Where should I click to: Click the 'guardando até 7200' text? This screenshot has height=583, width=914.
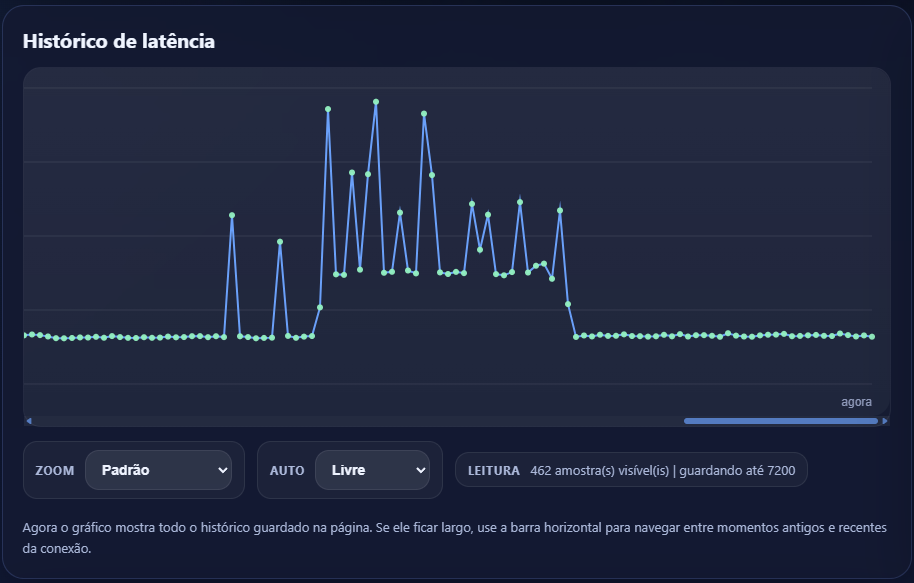coord(737,470)
